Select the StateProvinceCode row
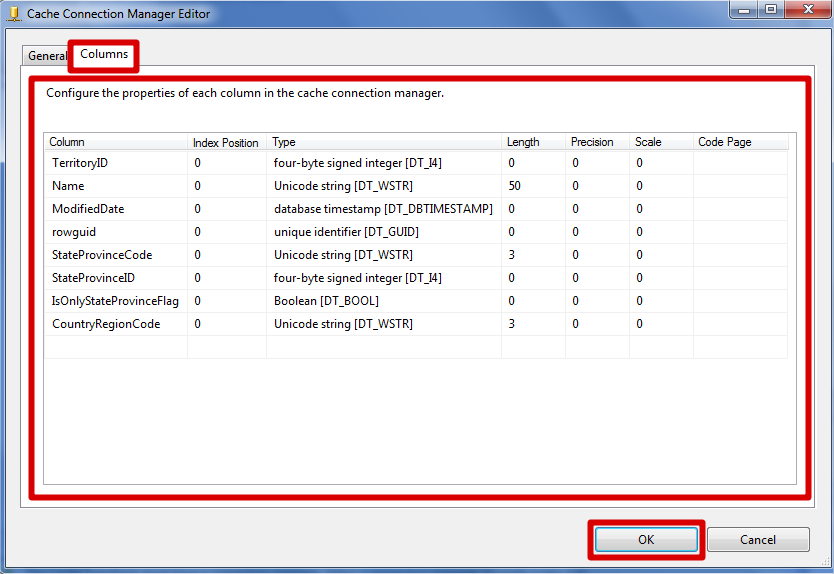 (102, 254)
